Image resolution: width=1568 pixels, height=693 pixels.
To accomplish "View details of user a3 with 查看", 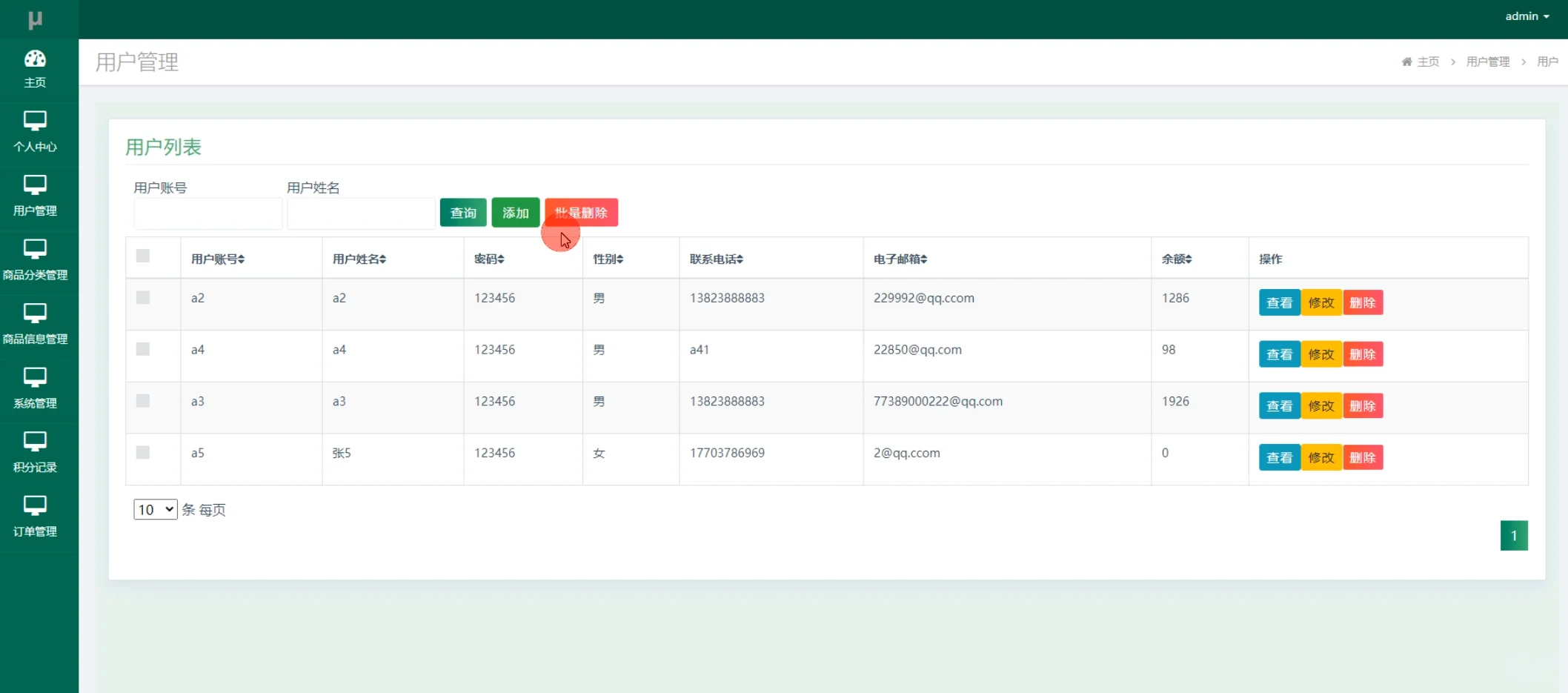I will [1280, 406].
